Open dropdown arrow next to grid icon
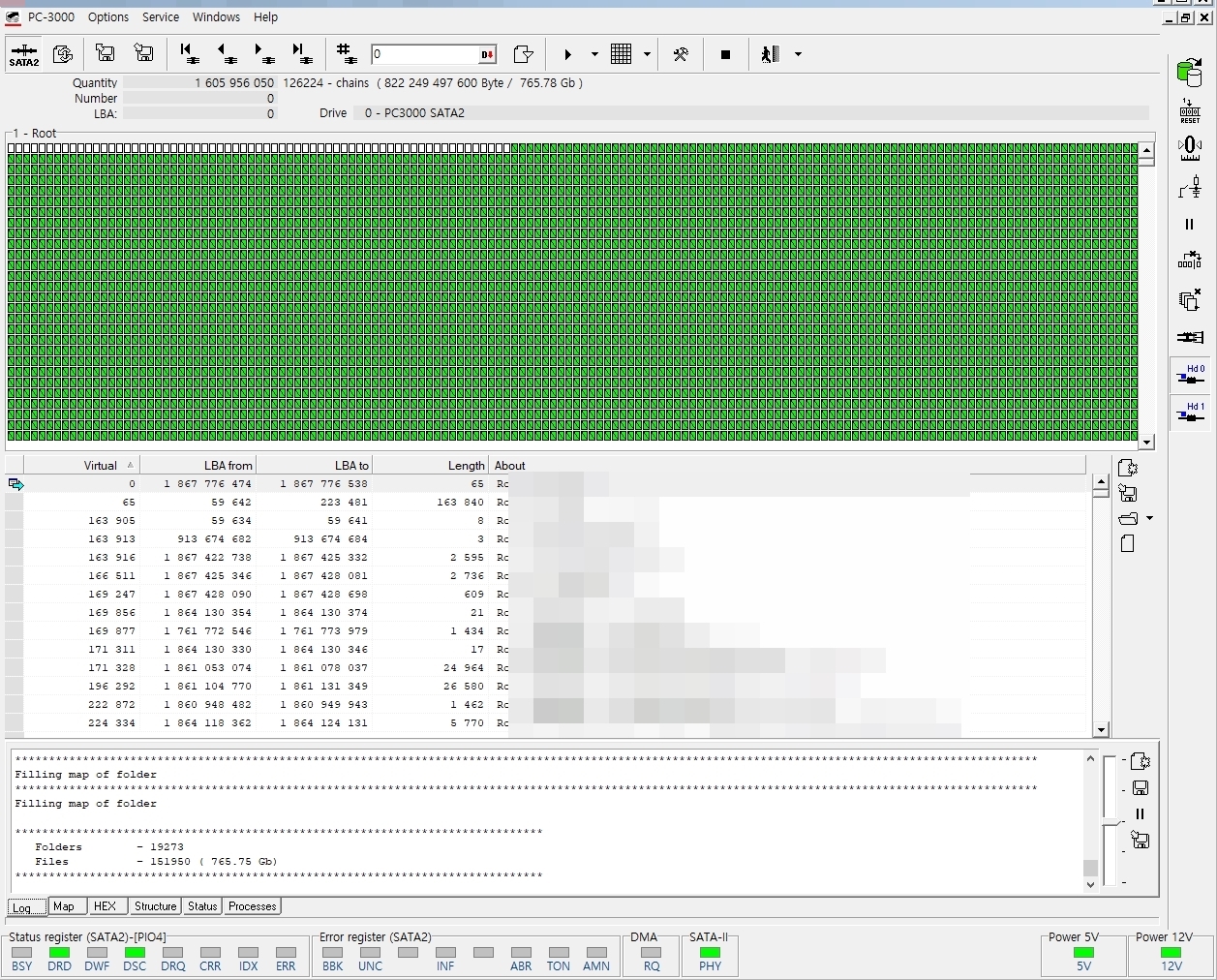The height and width of the screenshot is (980, 1217). click(647, 54)
